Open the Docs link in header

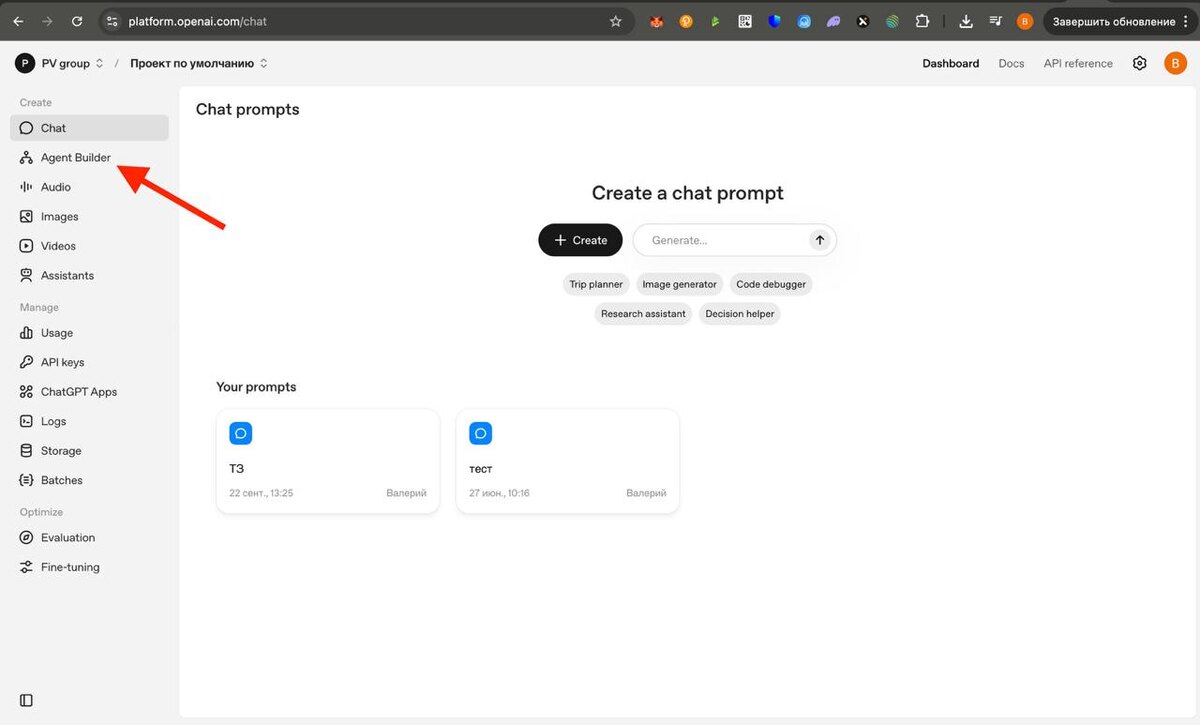point(1011,63)
